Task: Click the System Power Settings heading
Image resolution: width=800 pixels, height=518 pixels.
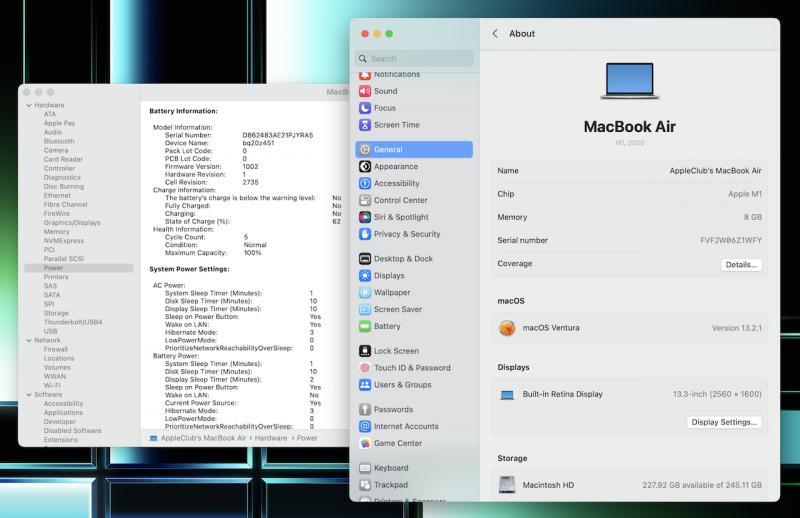Action: 189,269
